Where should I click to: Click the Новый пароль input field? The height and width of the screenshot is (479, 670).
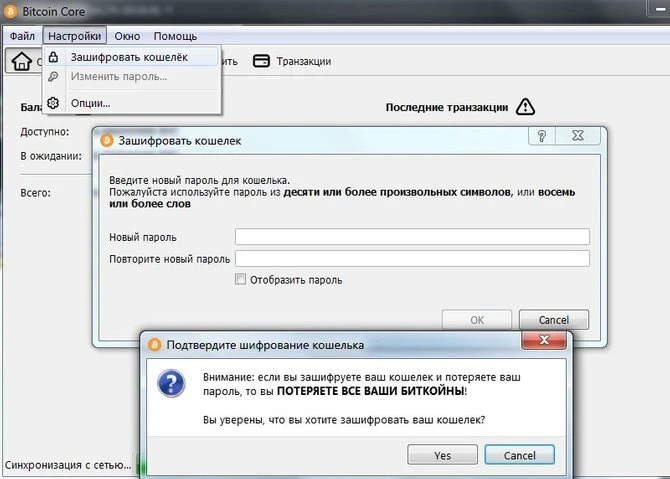pyautogui.click(x=412, y=237)
